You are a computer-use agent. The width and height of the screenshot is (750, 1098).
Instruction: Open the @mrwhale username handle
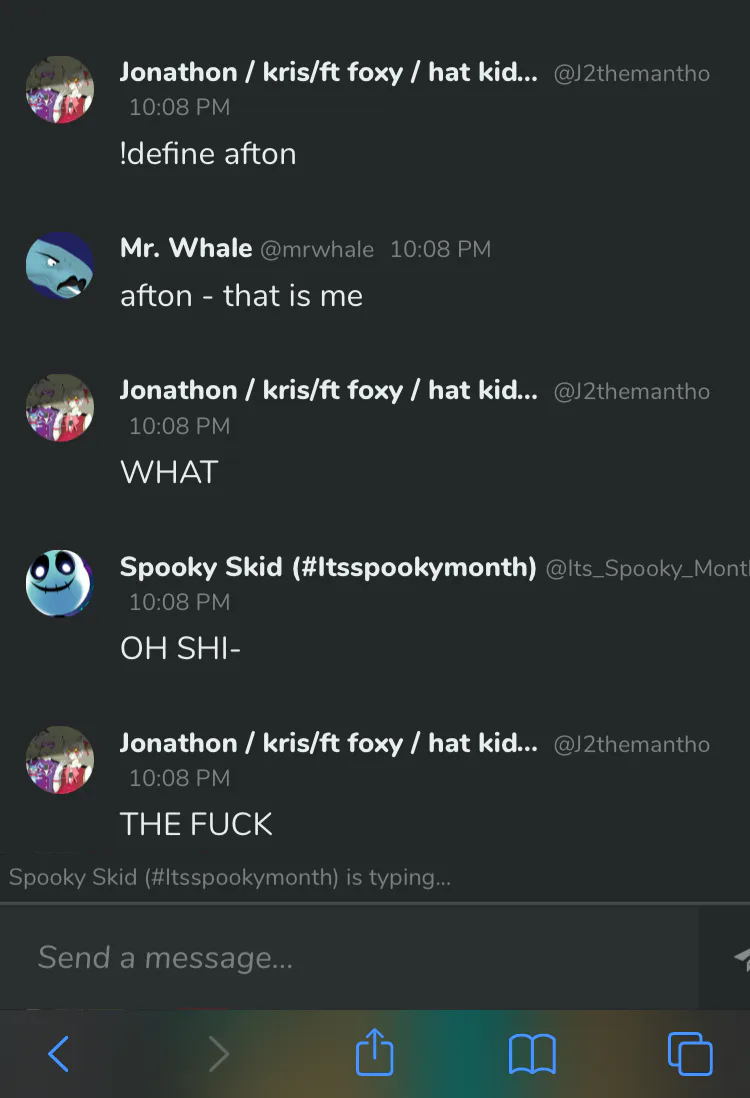[317, 249]
